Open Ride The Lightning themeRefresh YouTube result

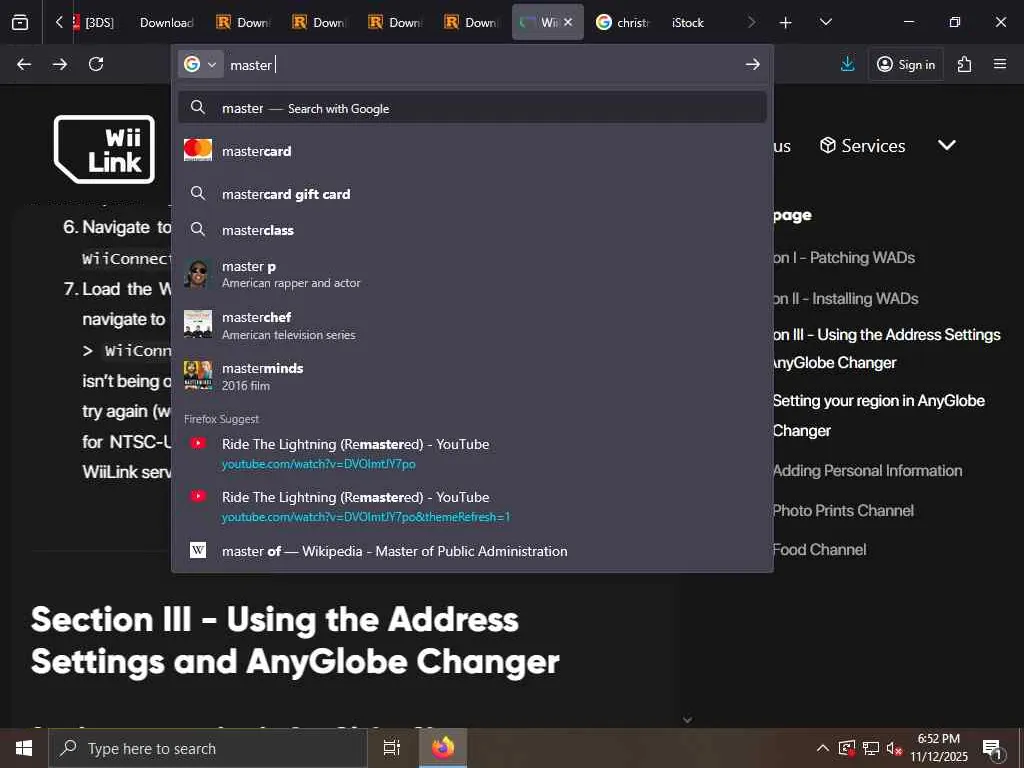pos(472,506)
